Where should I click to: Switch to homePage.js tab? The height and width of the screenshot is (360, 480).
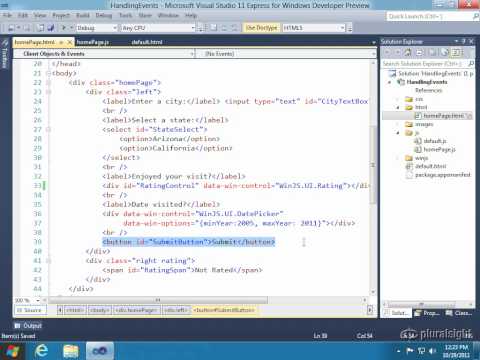click(93, 42)
